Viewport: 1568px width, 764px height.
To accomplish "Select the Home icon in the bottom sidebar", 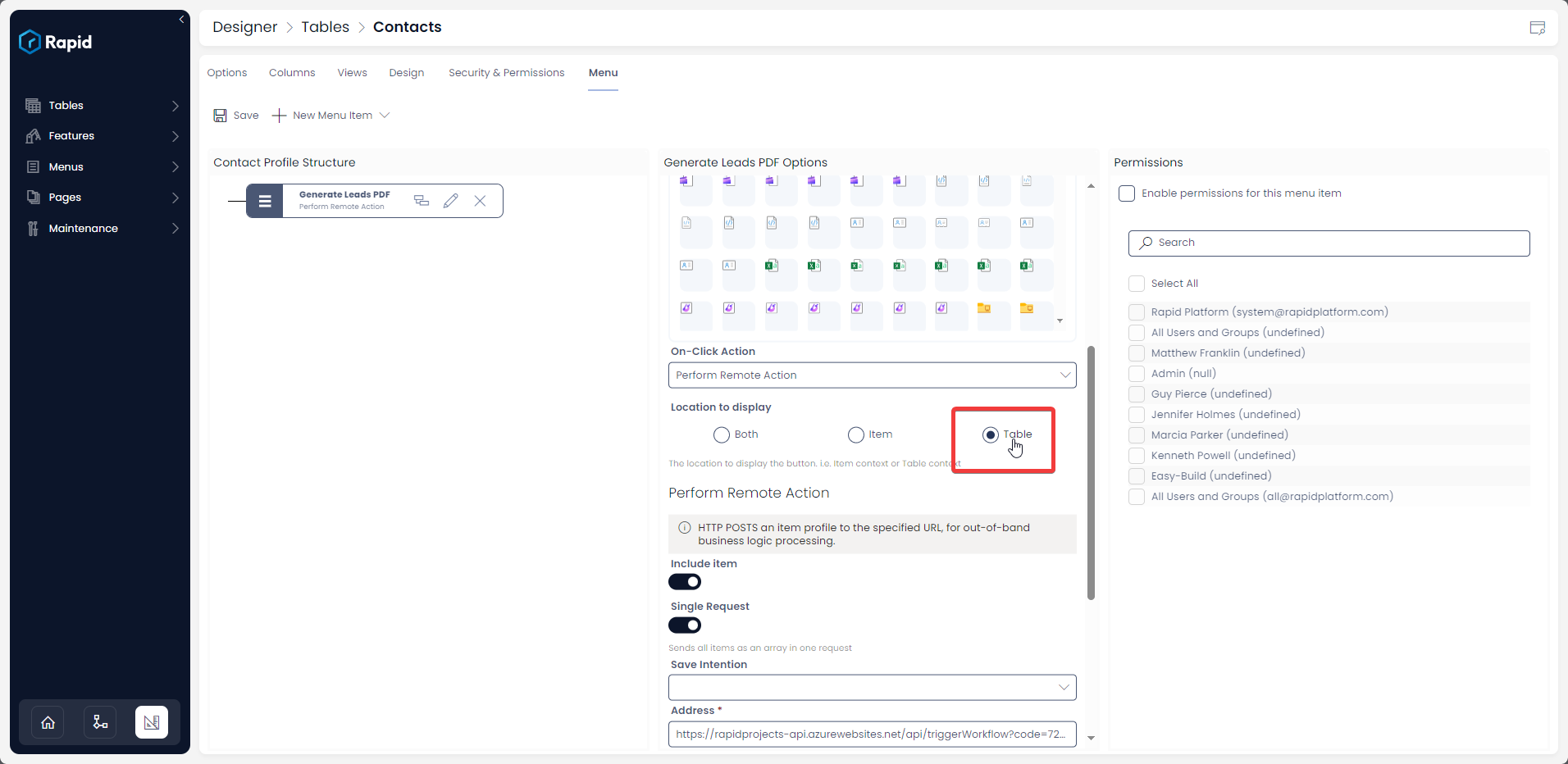I will [x=47, y=722].
